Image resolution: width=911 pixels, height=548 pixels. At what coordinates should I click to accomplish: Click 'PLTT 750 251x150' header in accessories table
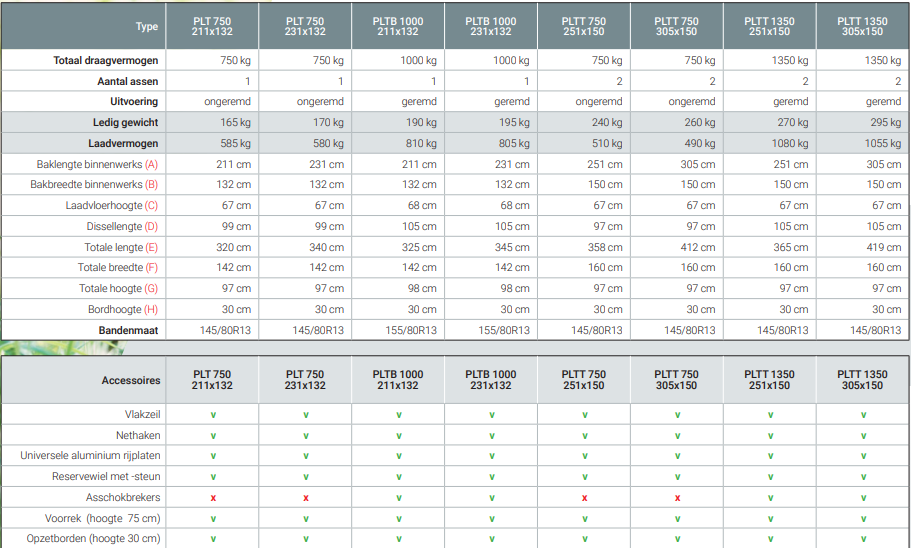click(583, 380)
